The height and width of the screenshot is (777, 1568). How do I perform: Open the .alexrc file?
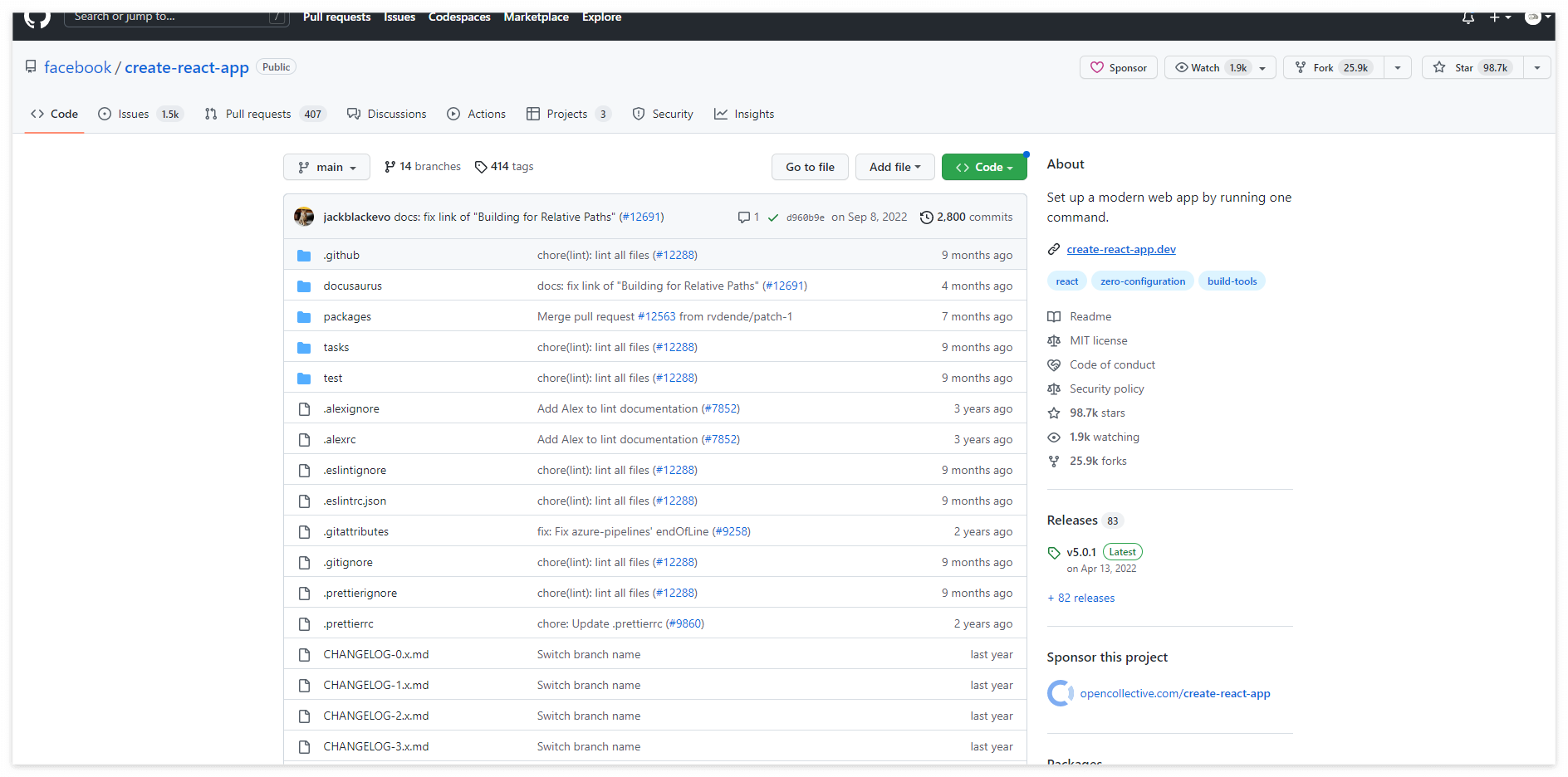pyautogui.click(x=340, y=439)
